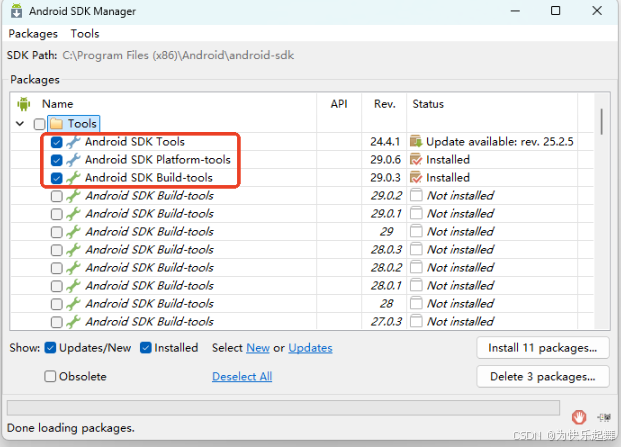Click wrench icon for Build-tools rev 29.0.3
621x447 pixels.
73,178
